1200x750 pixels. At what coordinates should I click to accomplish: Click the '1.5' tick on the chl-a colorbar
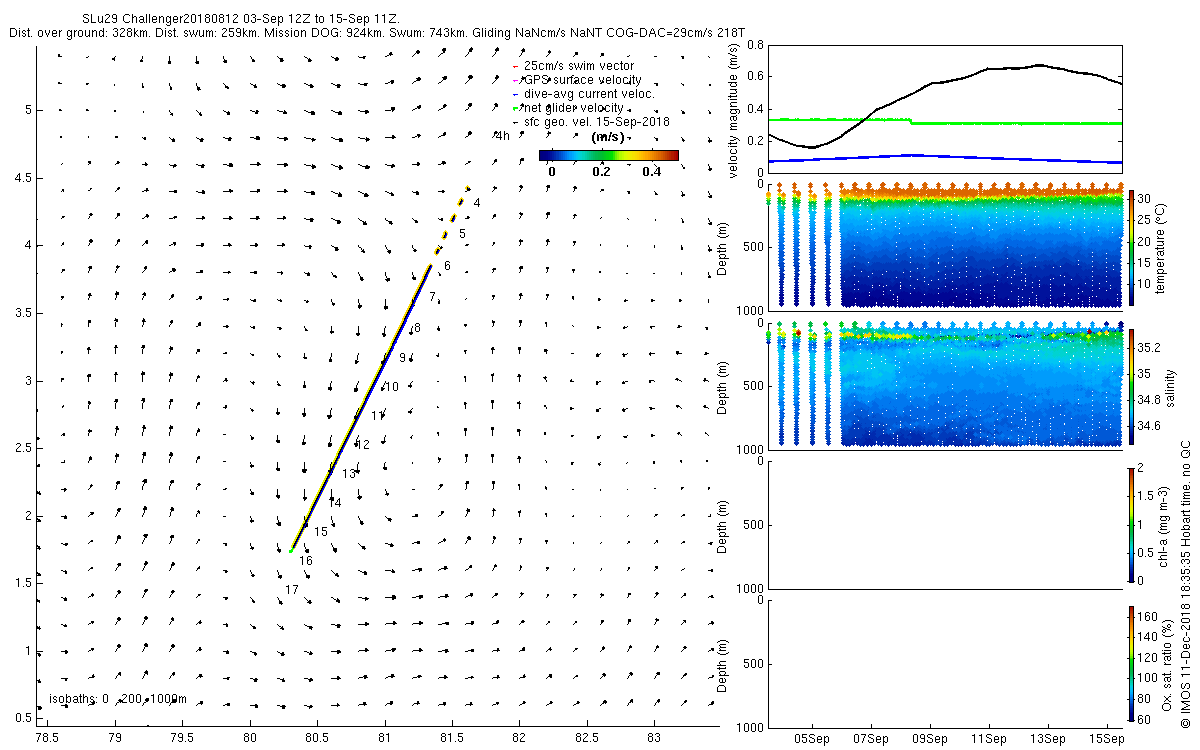pos(1147,494)
